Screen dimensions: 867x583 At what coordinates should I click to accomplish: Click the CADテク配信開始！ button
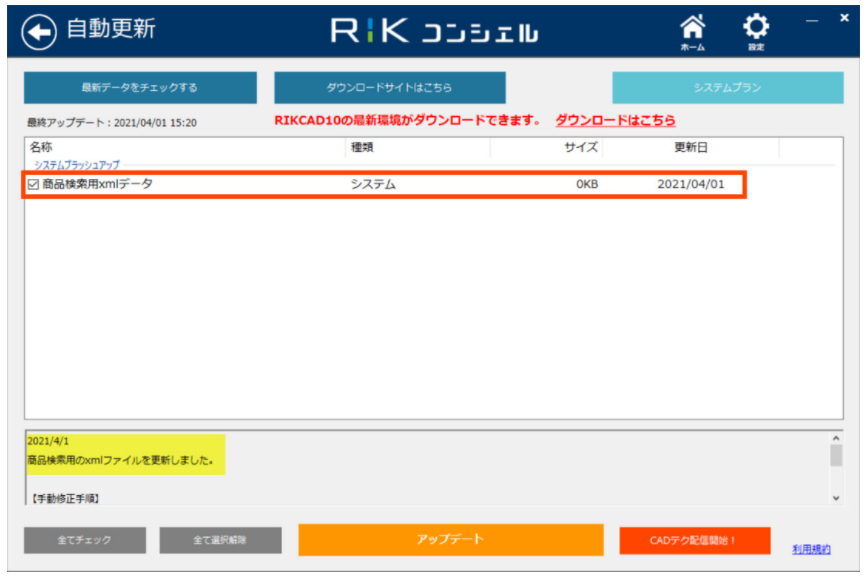click(694, 540)
